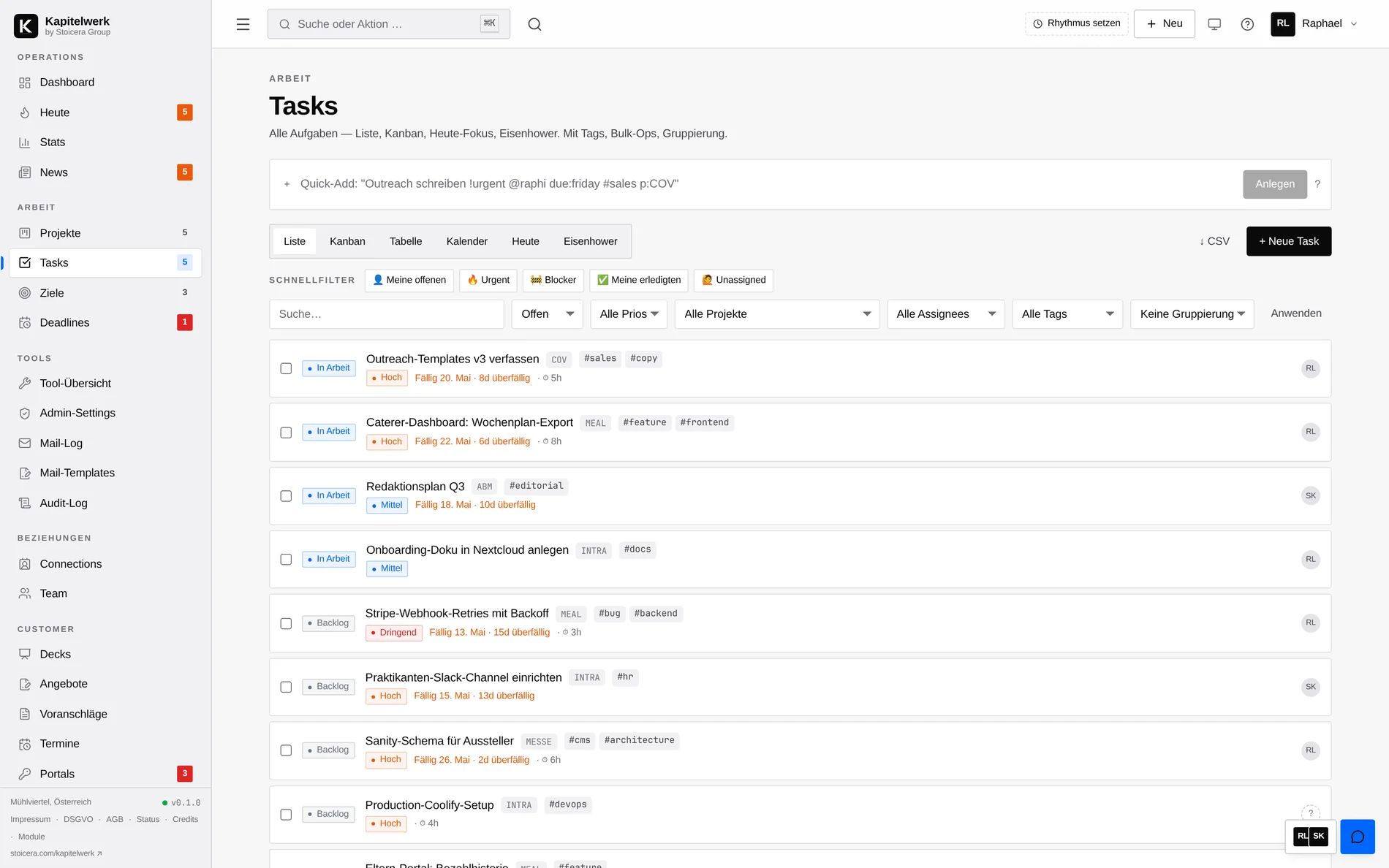Image resolution: width=1389 pixels, height=868 pixels.
Task: Focus the task list Suche field
Action: [x=387, y=314]
